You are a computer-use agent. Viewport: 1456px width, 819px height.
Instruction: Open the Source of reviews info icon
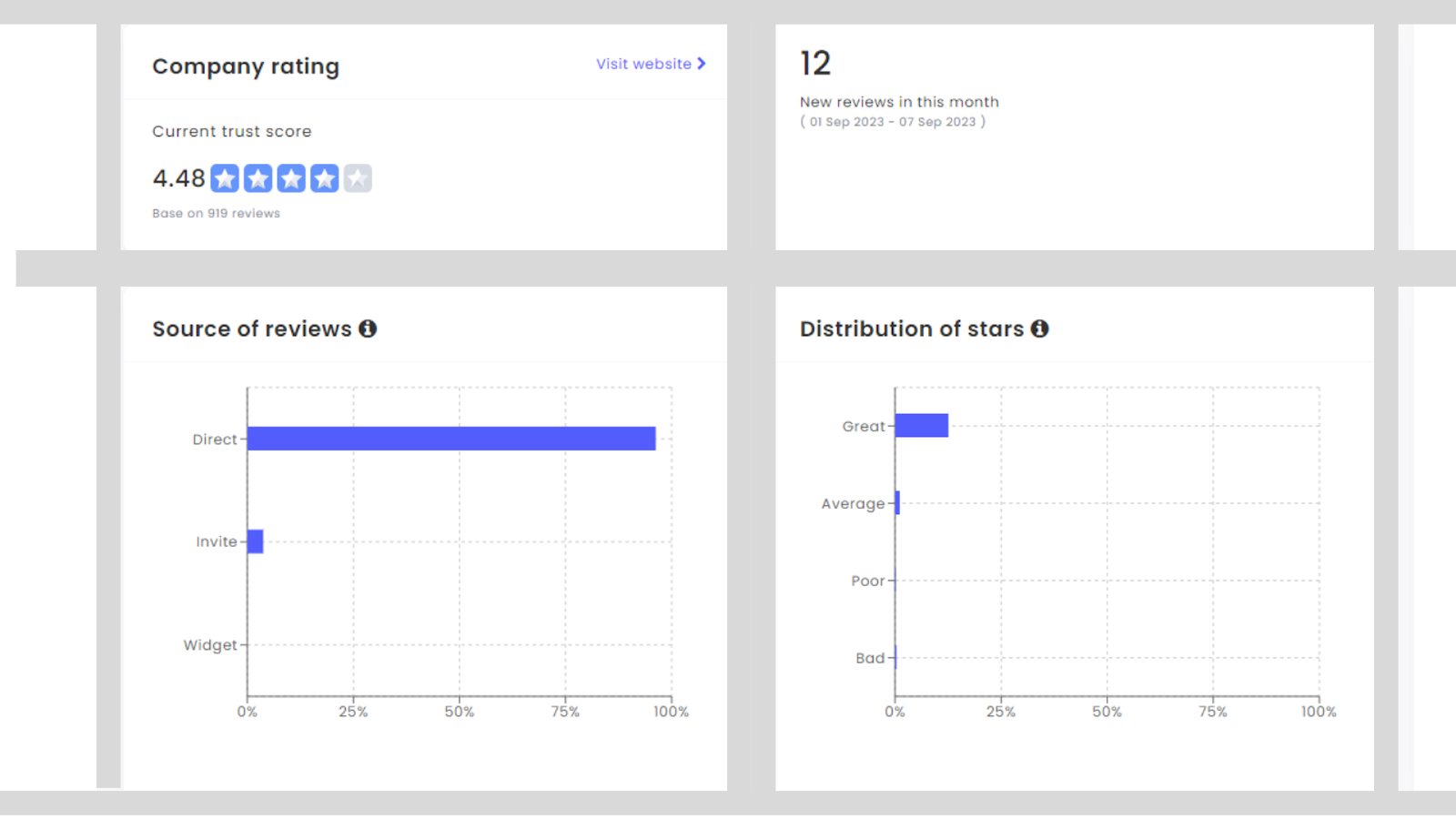(x=368, y=329)
